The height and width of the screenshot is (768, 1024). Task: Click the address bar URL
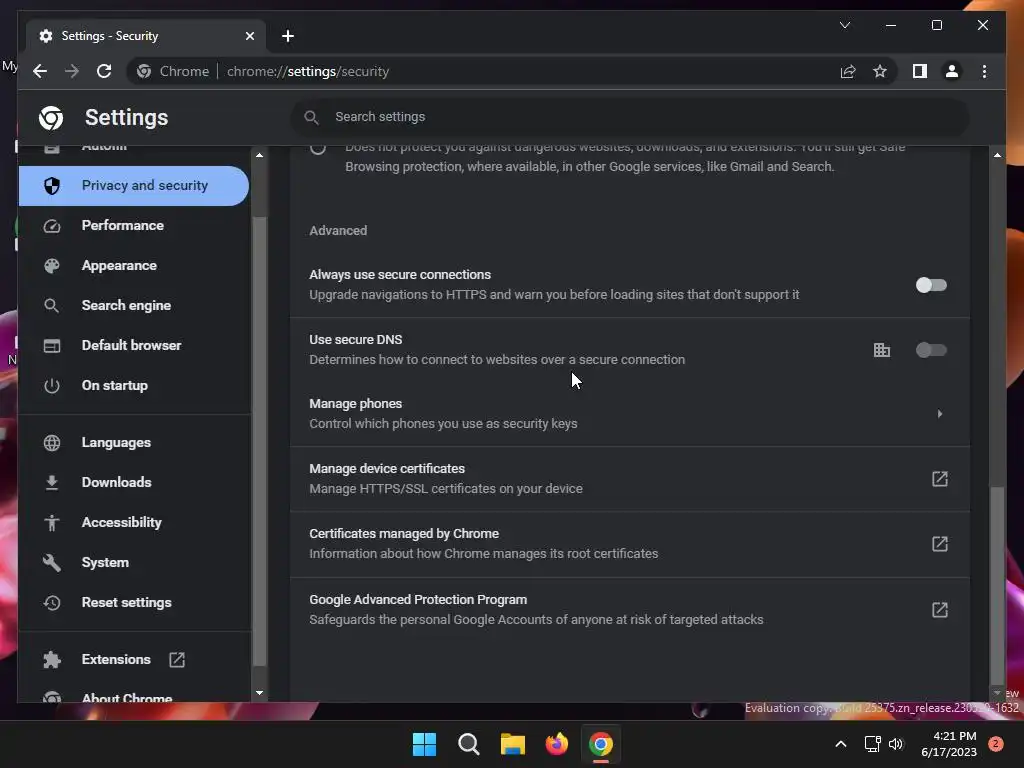(308, 71)
